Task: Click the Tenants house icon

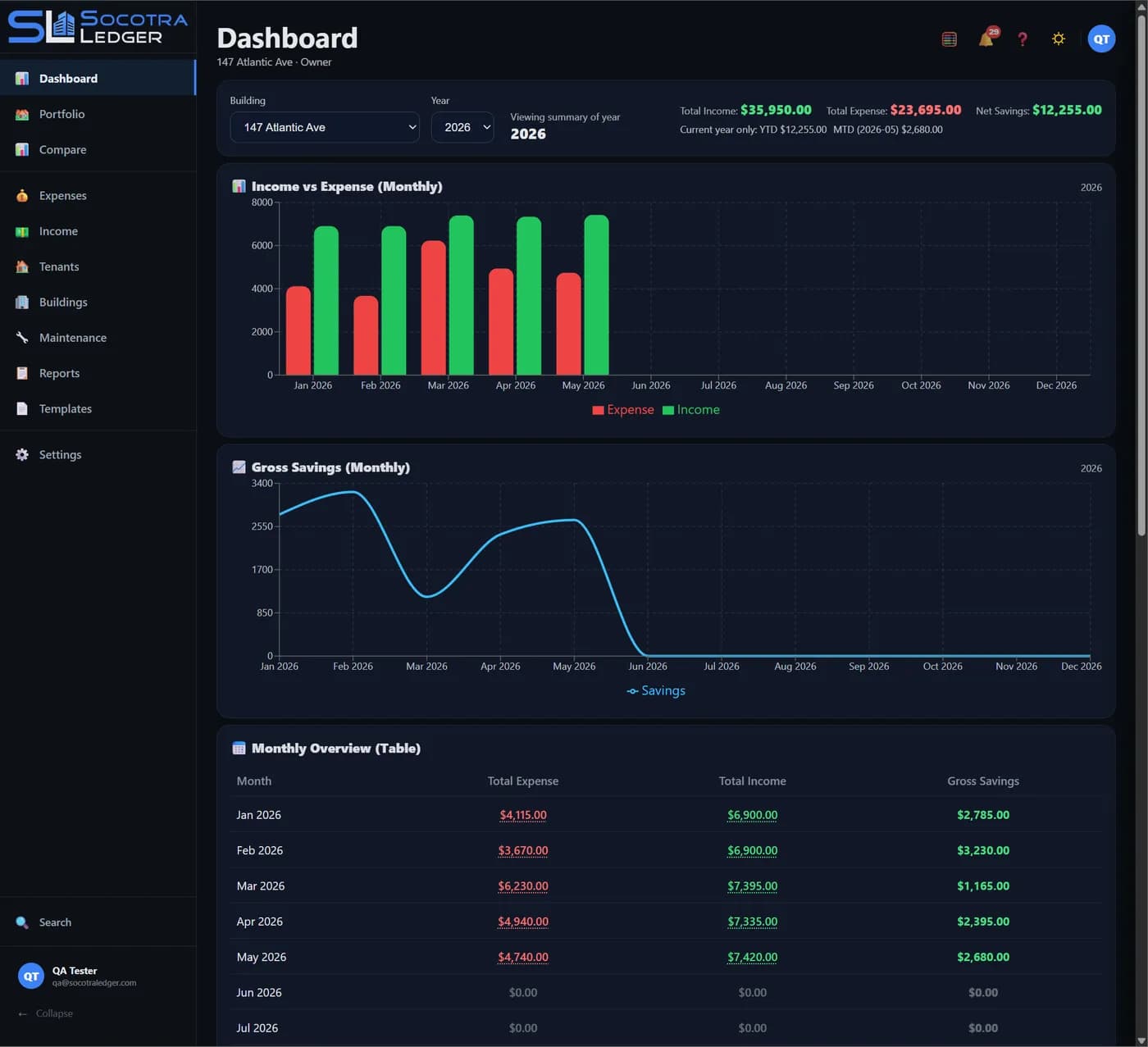Action: click(22, 266)
